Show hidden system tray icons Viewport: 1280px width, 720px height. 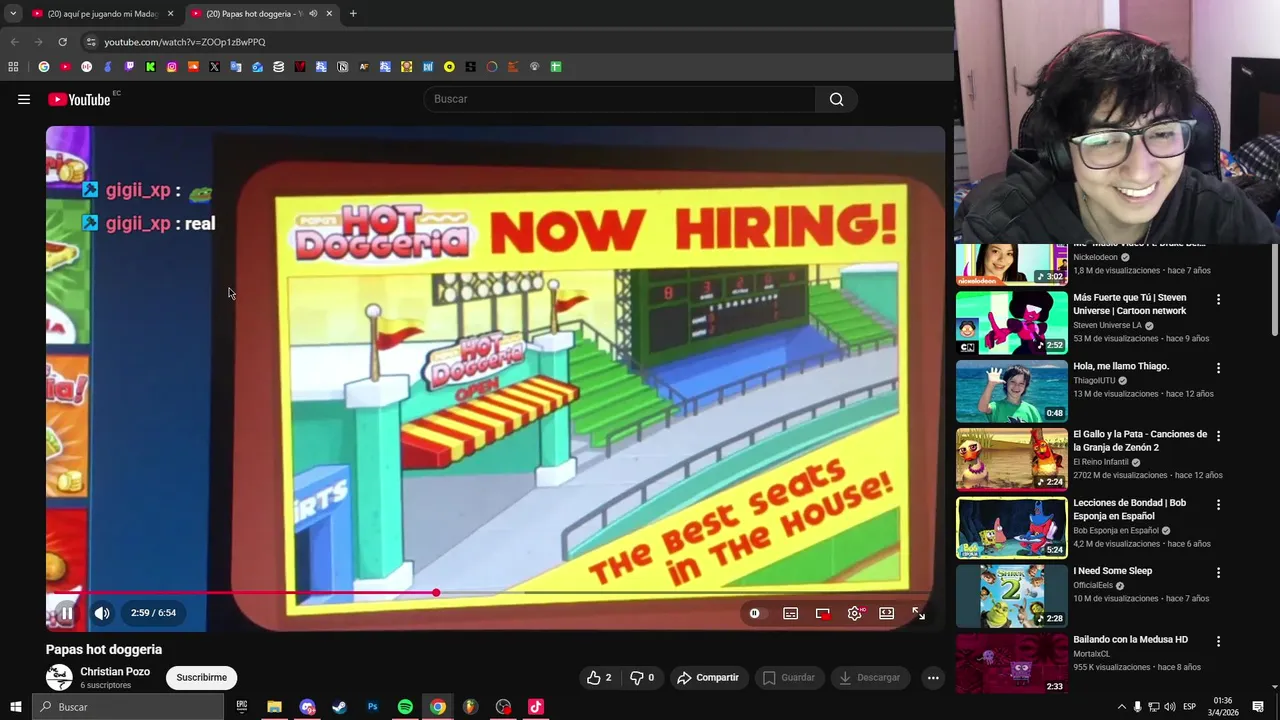point(1121,707)
